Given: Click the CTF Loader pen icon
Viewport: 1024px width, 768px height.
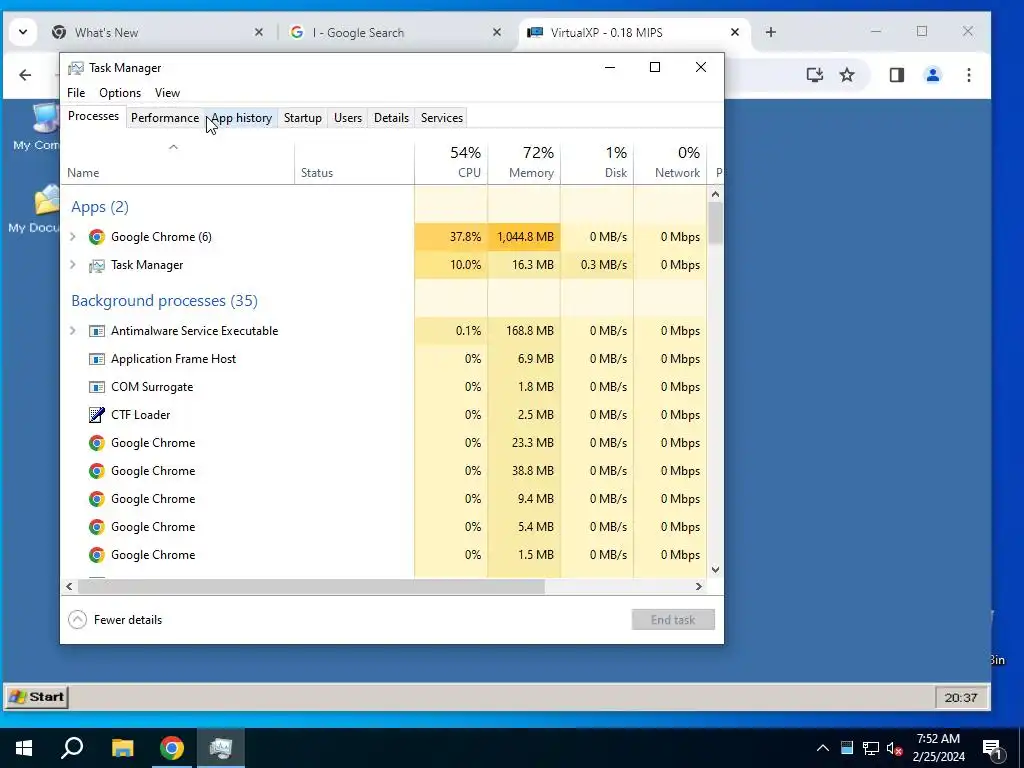Looking at the screenshot, I should 97,415.
